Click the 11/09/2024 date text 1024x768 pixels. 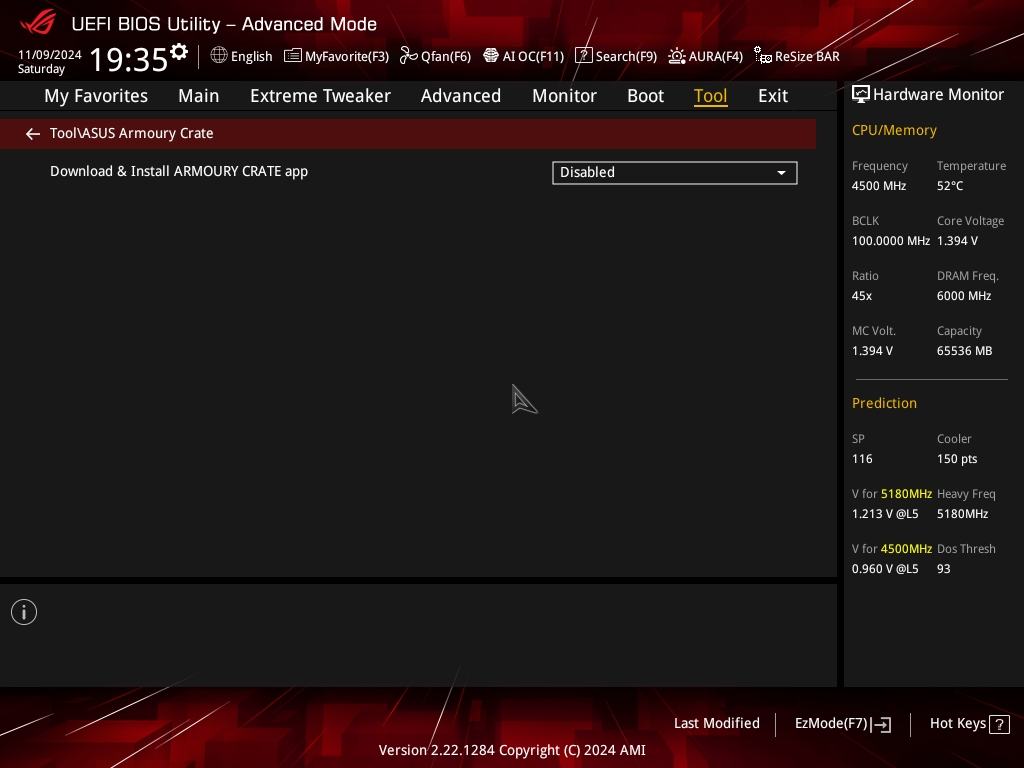[50, 55]
